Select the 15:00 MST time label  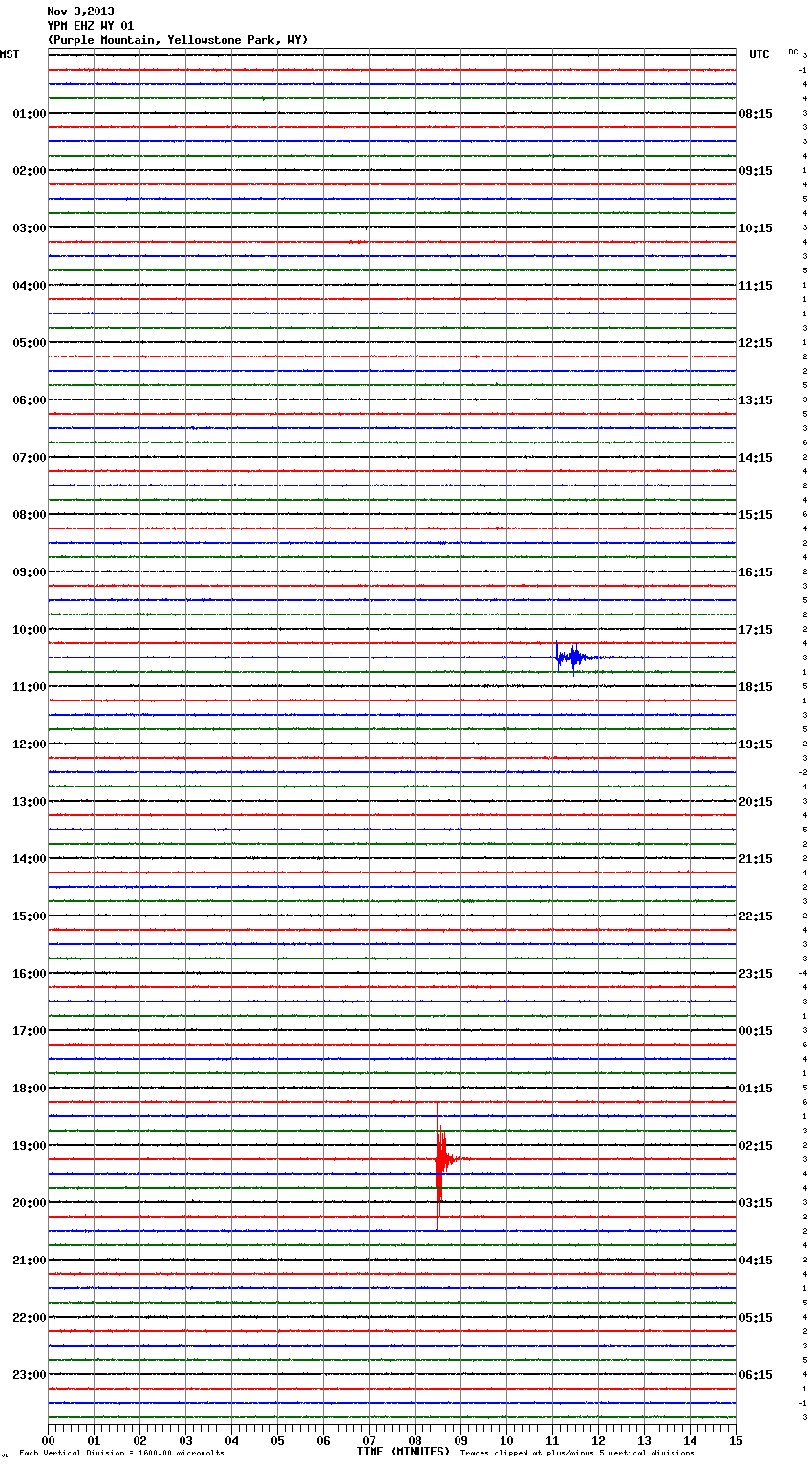click(30, 916)
